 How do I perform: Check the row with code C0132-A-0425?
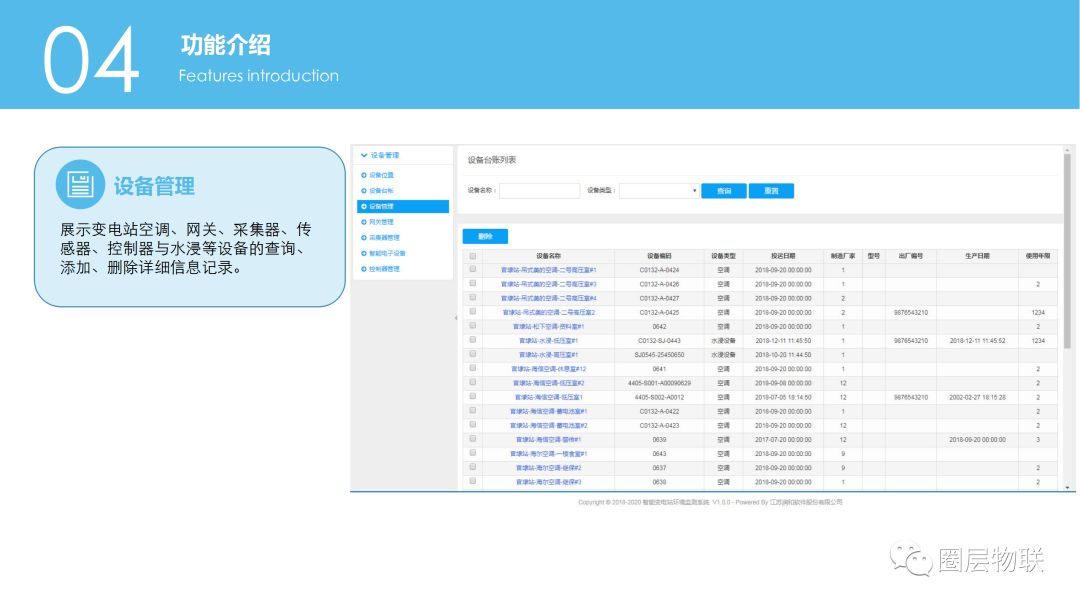point(472,311)
